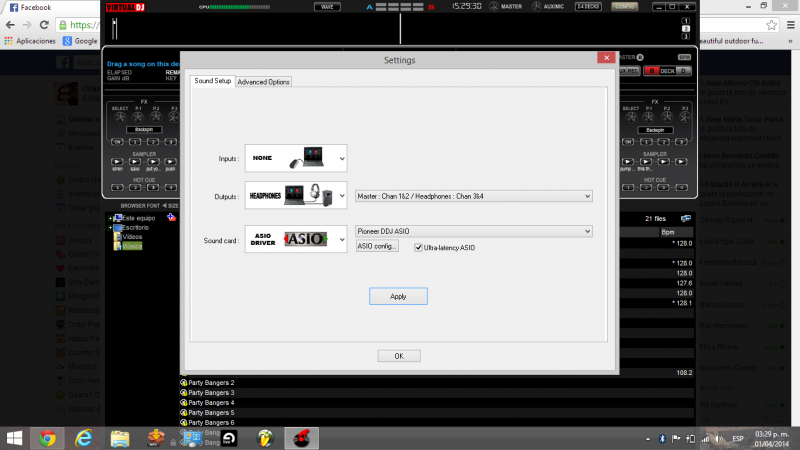This screenshot has width=800, height=450.
Task: Open Master/Headphones channel dropdown
Action: [473, 196]
